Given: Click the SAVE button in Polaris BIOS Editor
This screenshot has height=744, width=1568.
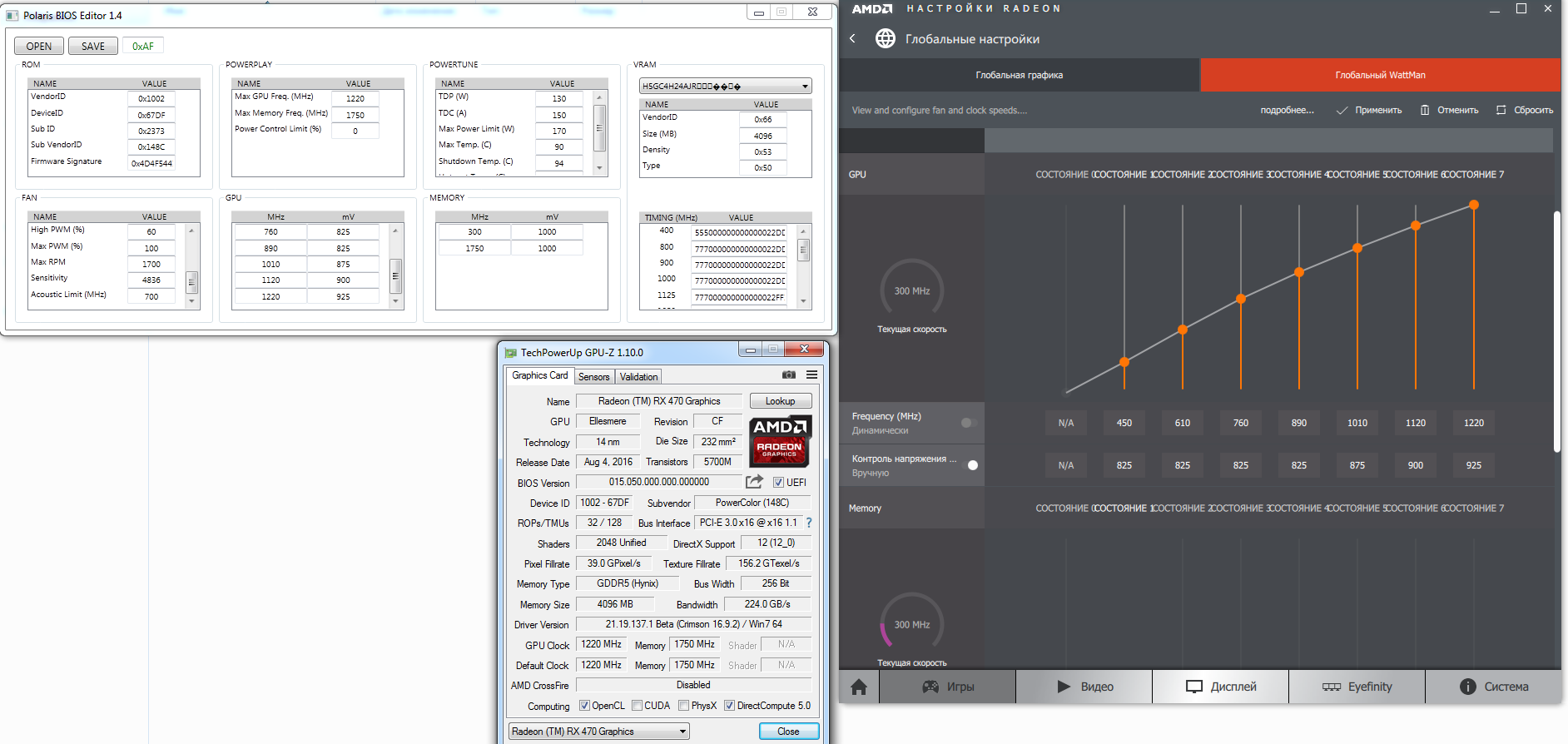Looking at the screenshot, I should tap(93, 46).
